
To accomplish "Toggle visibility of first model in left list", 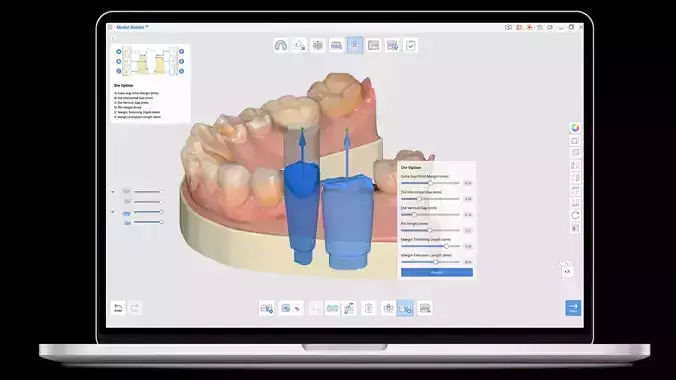I will [x=126, y=191].
